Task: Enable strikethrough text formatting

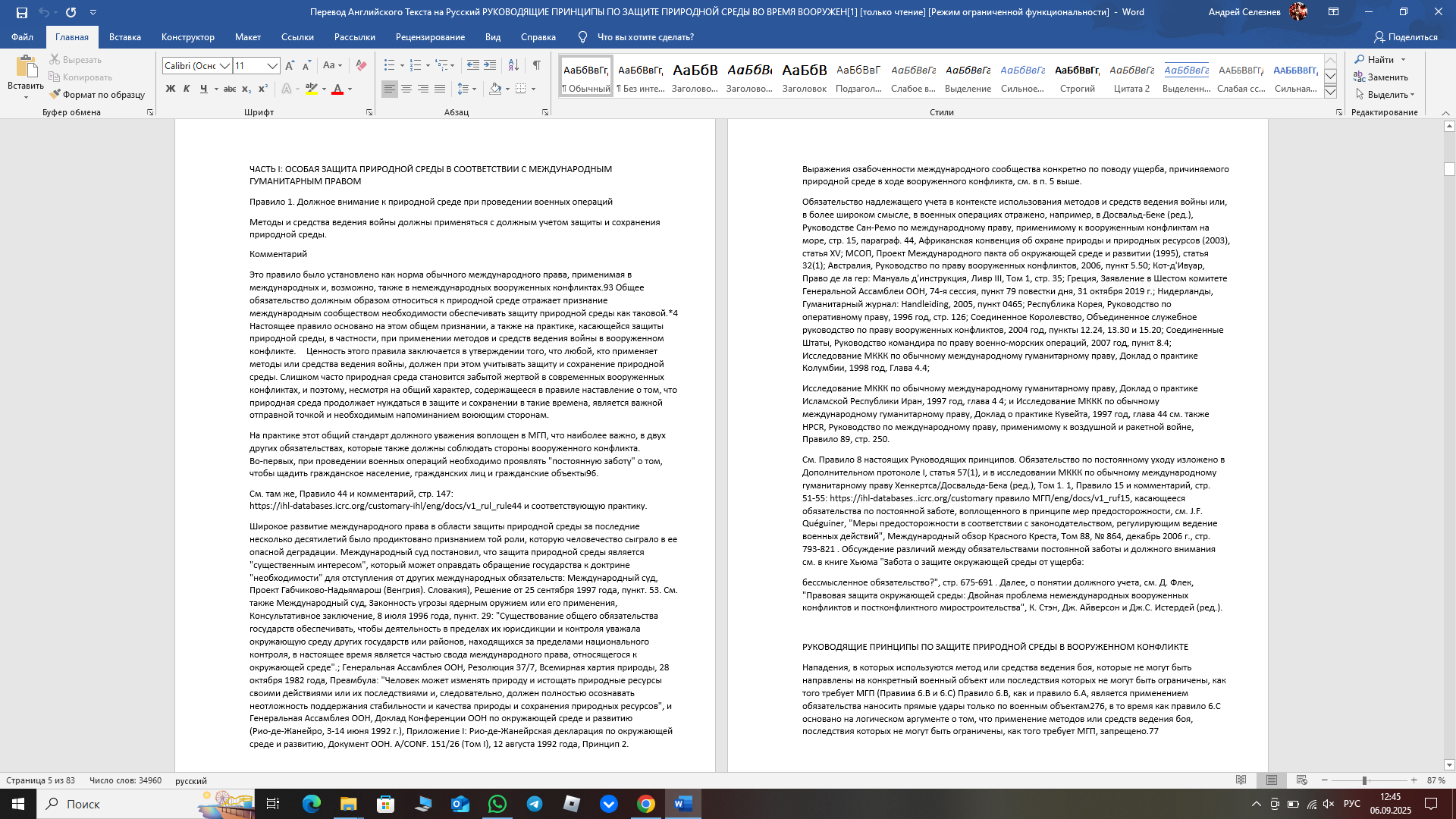Action: pos(230,89)
